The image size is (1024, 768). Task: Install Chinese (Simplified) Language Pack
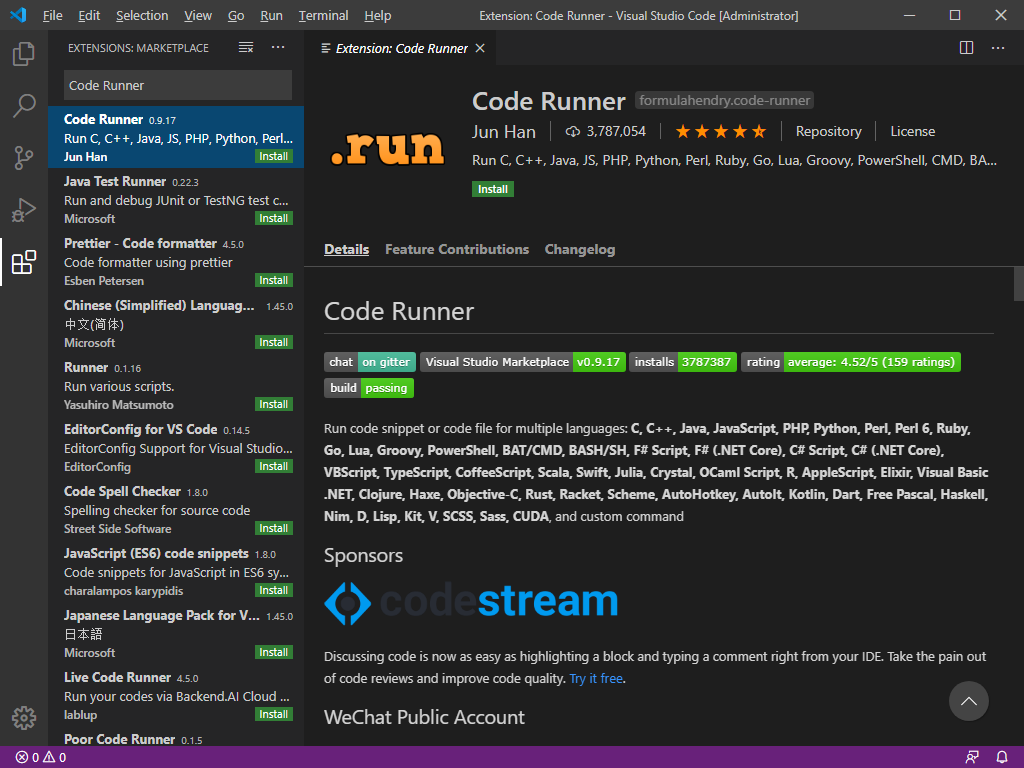tap(274, 342)
